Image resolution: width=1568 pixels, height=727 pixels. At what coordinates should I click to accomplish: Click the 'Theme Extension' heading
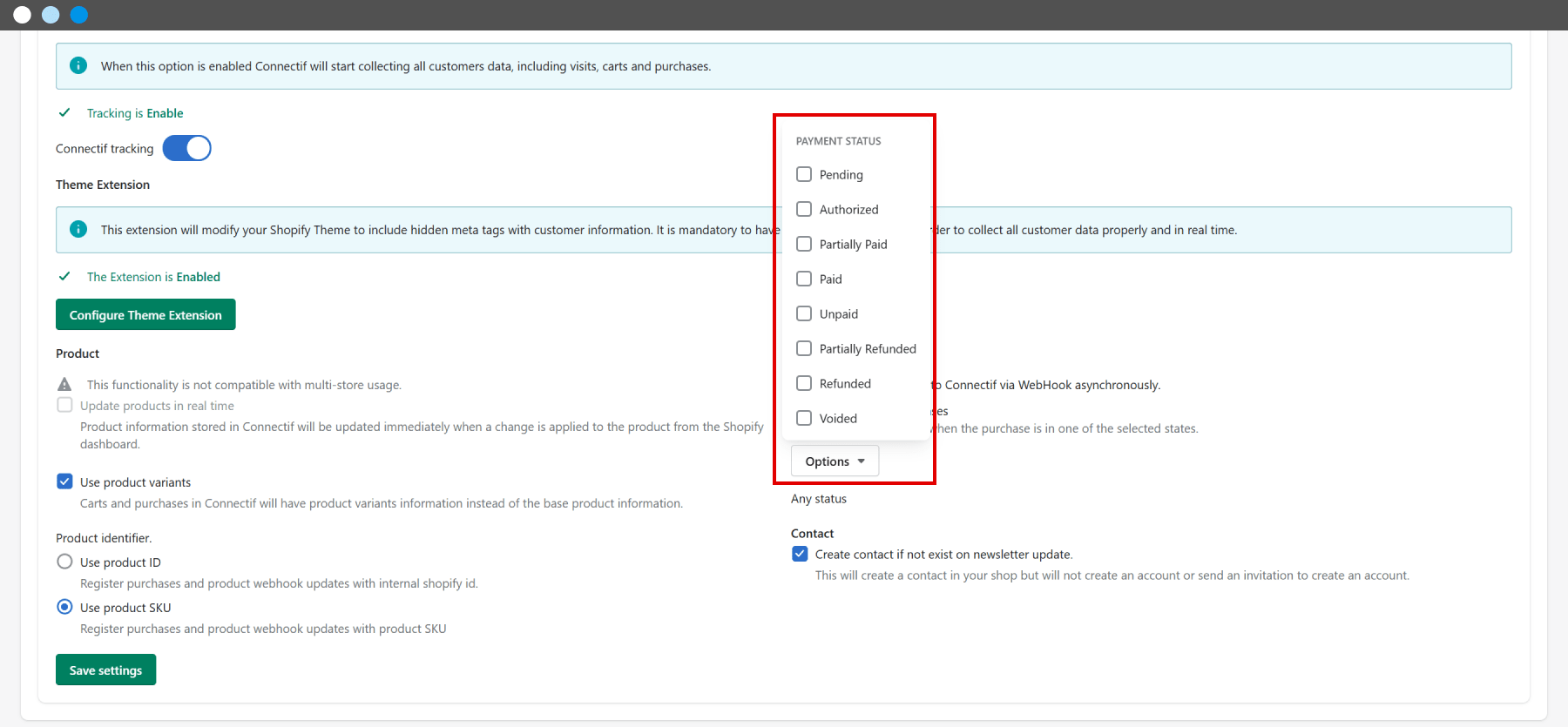103,185
